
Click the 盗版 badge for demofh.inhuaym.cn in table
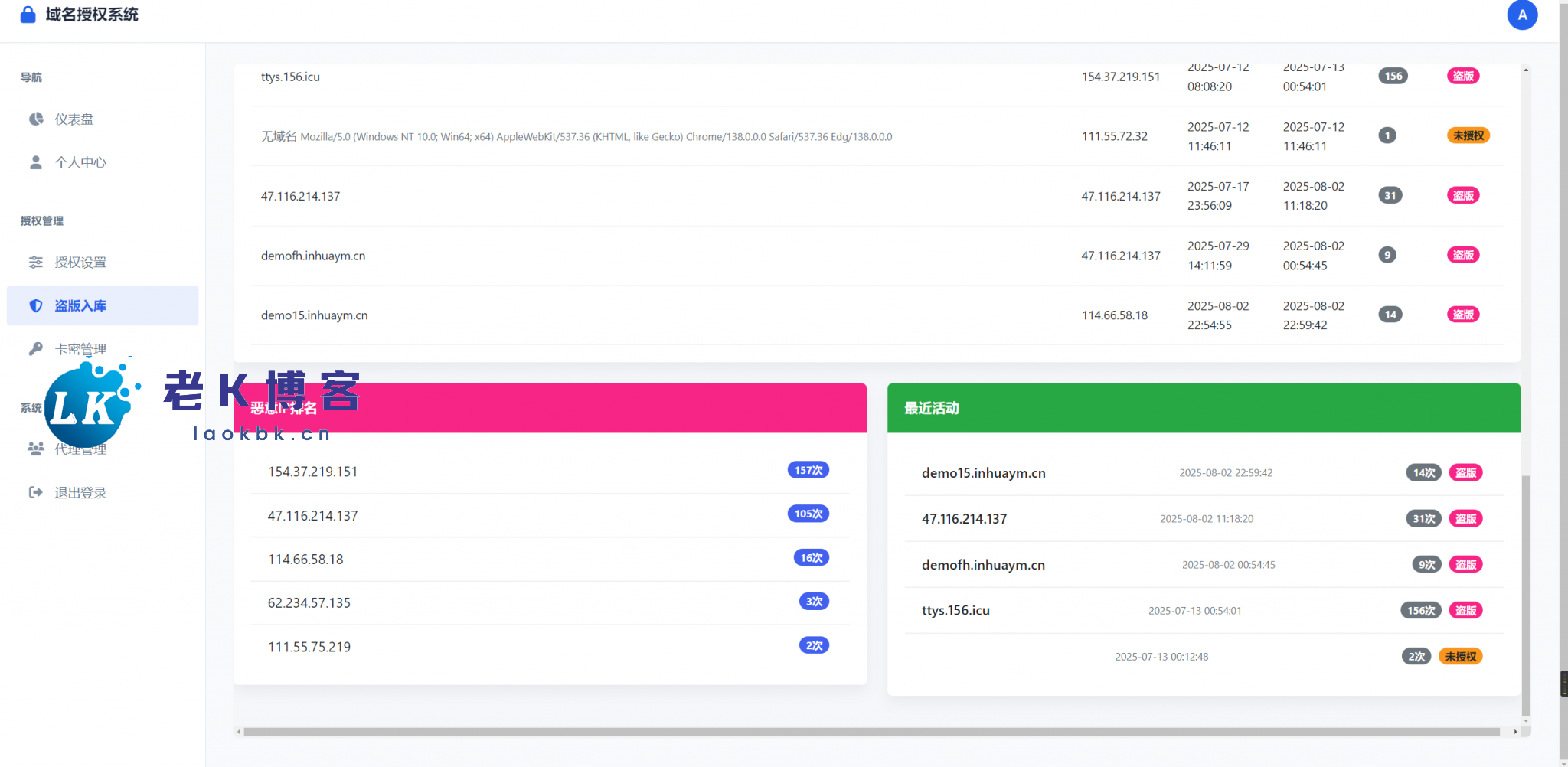[x=1462, y=255]
